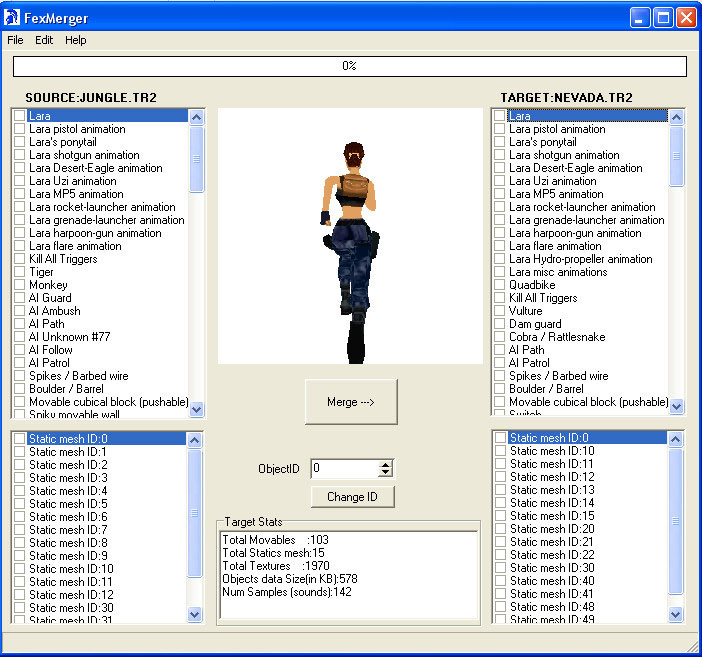Check the source Static mesh ID:5 checkbox
Image resolution: width=702 pixels, height=657 pixels.
coord(19,504)
